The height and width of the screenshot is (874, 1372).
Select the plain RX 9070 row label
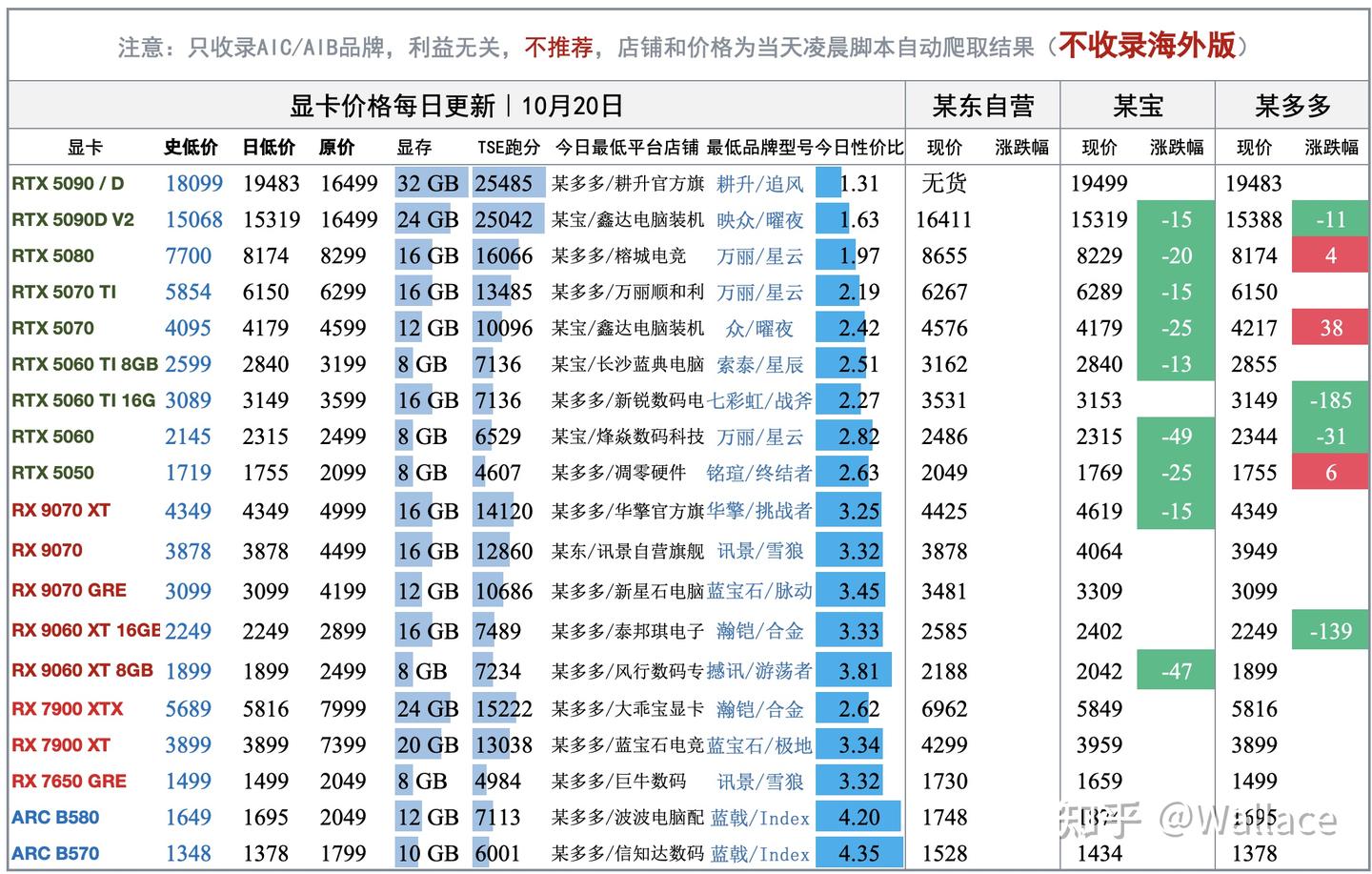pos(47,550)
